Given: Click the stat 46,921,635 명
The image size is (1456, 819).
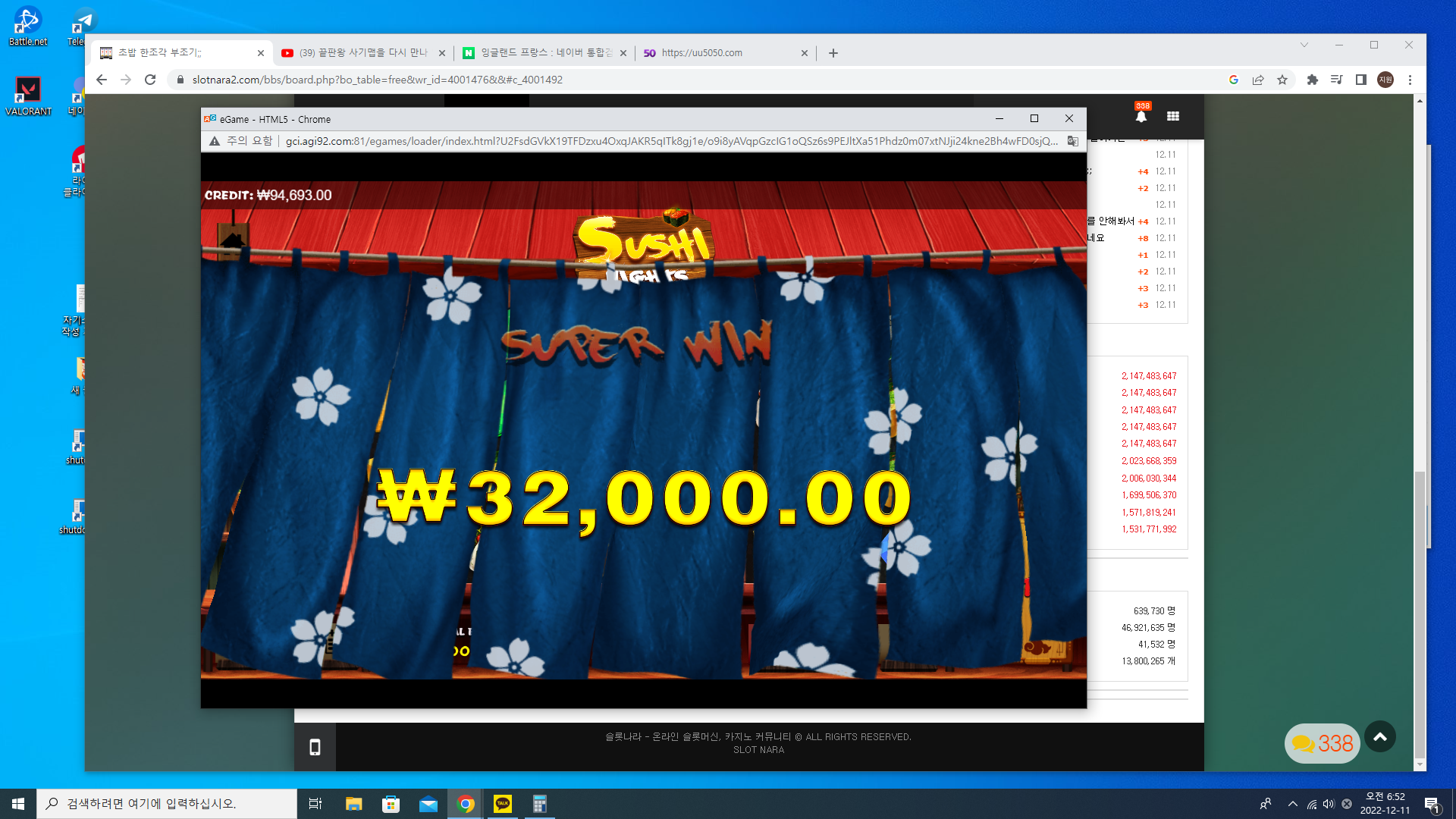Looking at the screenshot, I should 1148,628.
